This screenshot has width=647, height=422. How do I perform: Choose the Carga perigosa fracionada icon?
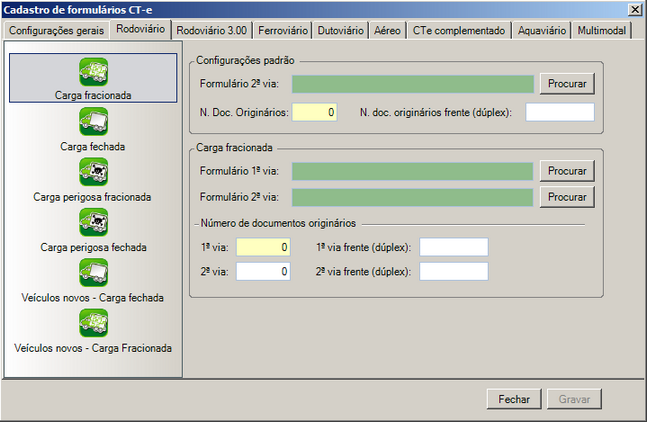click(x=93, y=172)
